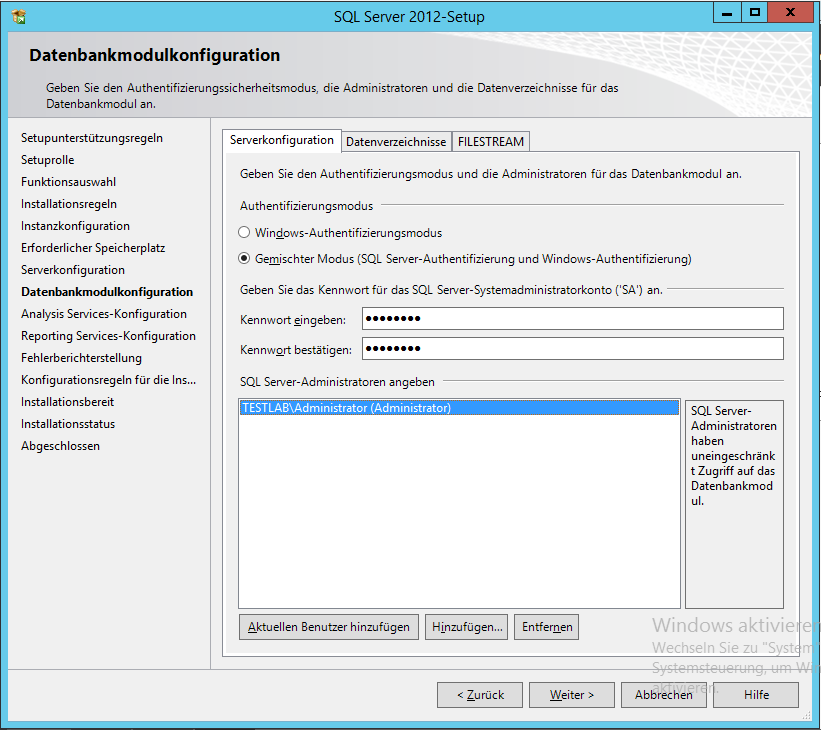Click Instanzkonfiguration in the step list

coord(75,226)
